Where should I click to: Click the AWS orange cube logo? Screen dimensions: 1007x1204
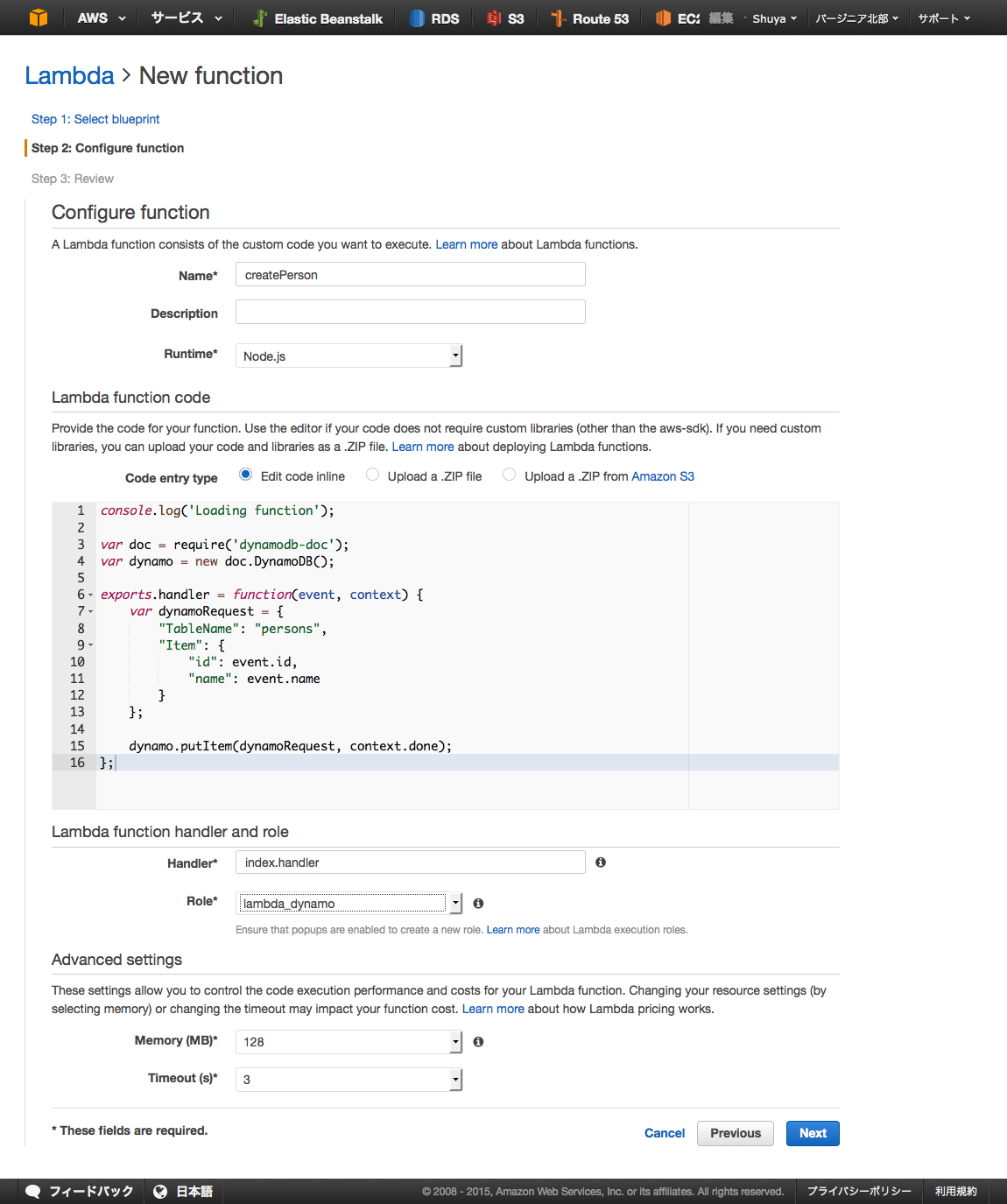(x=39, y=18)
